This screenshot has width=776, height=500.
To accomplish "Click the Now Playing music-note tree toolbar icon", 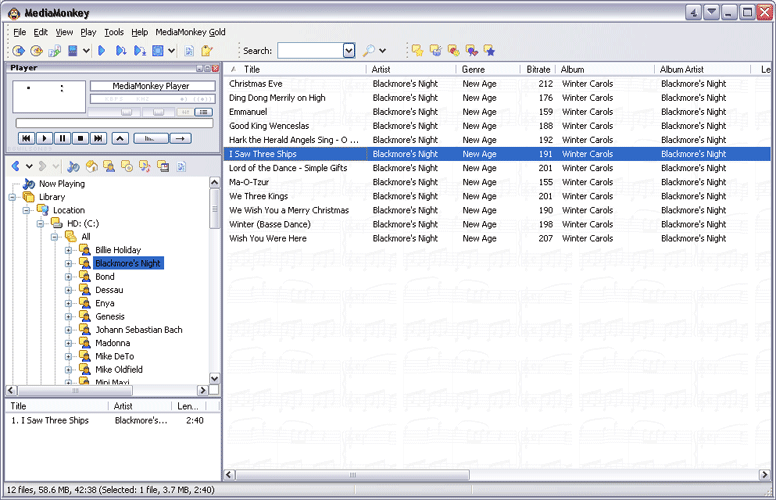I will [x=73, y=166].
